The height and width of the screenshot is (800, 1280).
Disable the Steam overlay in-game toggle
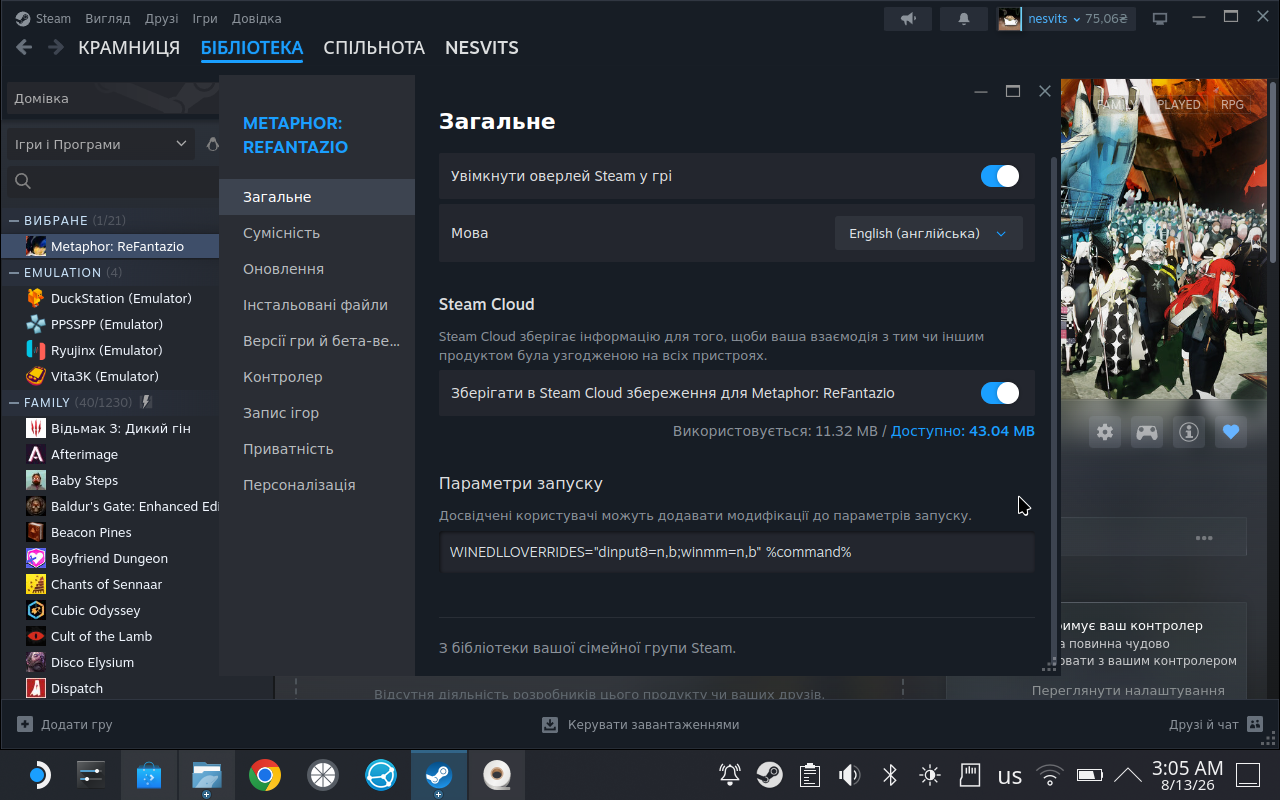point(1000,176)
